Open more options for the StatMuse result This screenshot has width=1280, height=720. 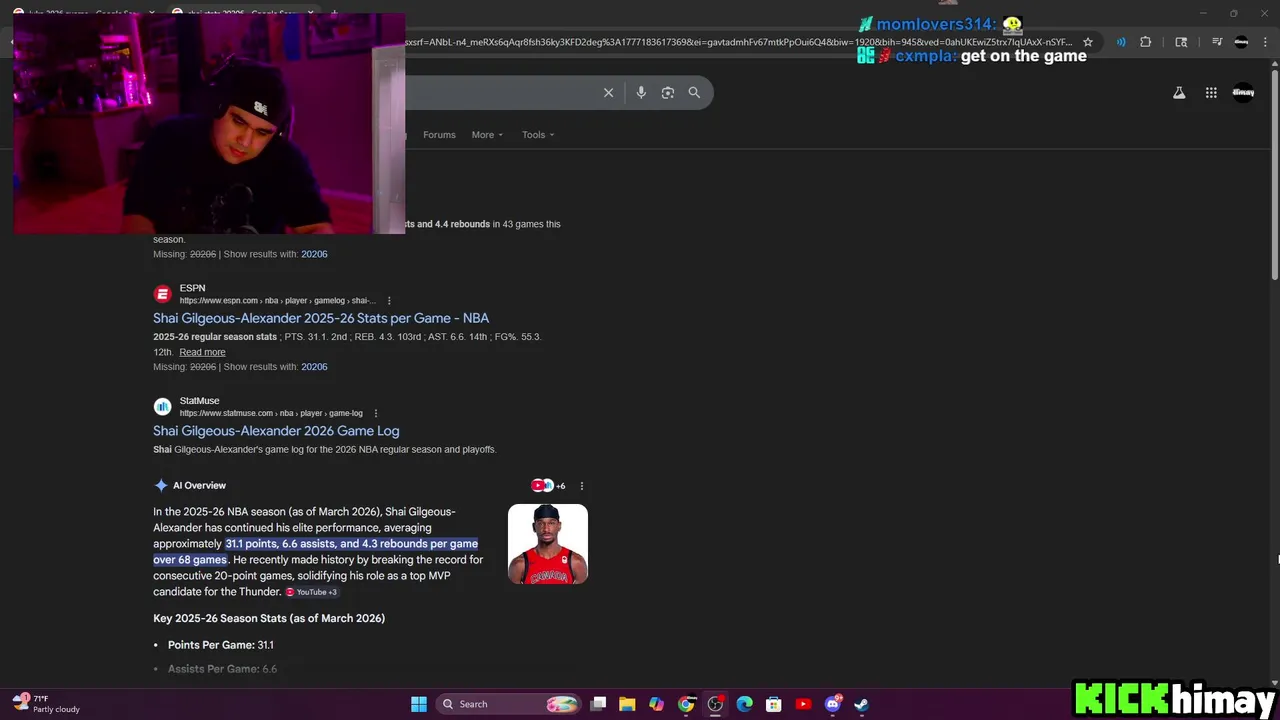[376, 413]
